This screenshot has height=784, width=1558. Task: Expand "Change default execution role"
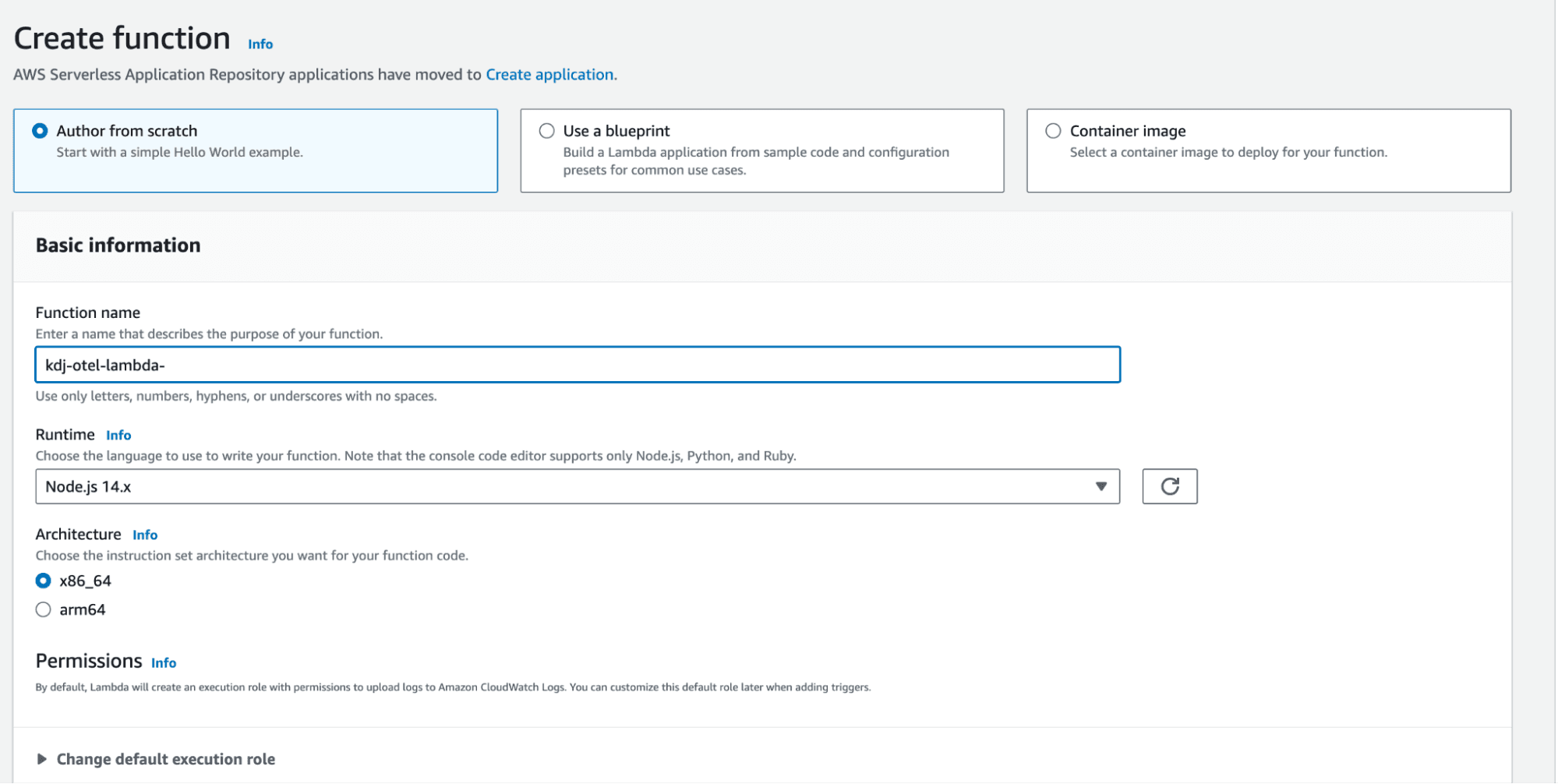coord(165,758)
